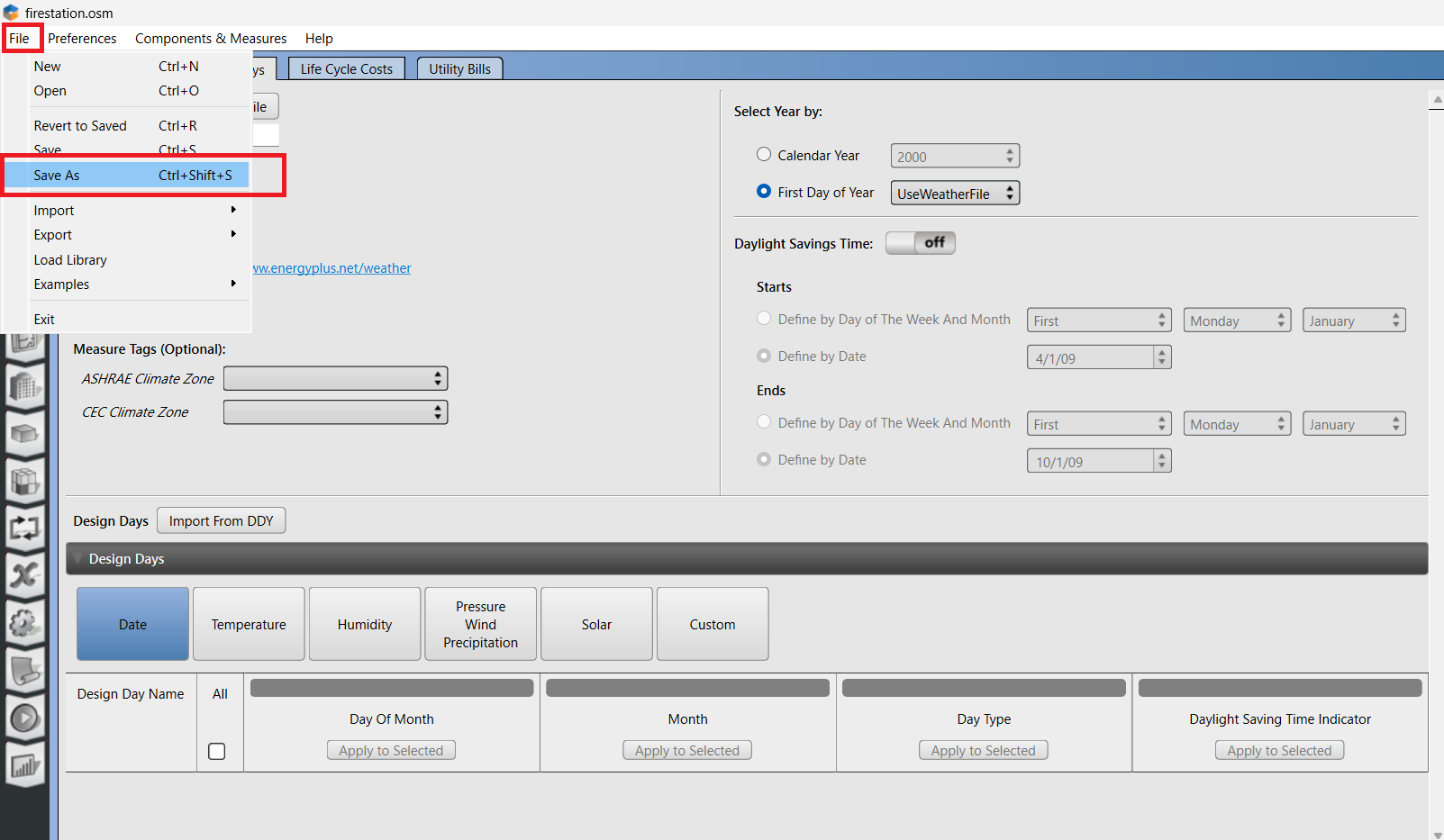Open the Ends week-of-month First dropdown
1444x840 pixels.
[x=1099, y=424]
